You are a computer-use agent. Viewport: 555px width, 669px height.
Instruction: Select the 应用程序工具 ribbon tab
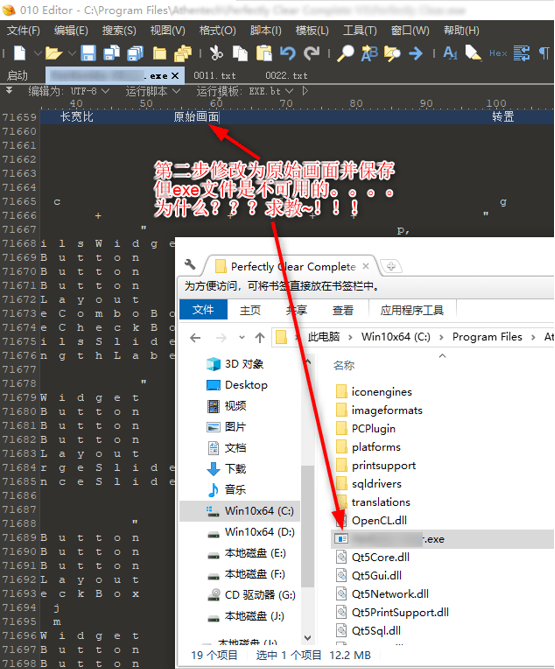click(x=412, y=310)
